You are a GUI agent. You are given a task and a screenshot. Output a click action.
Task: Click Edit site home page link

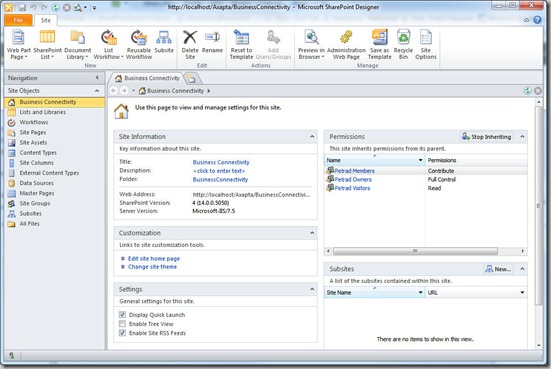(154, 259)
